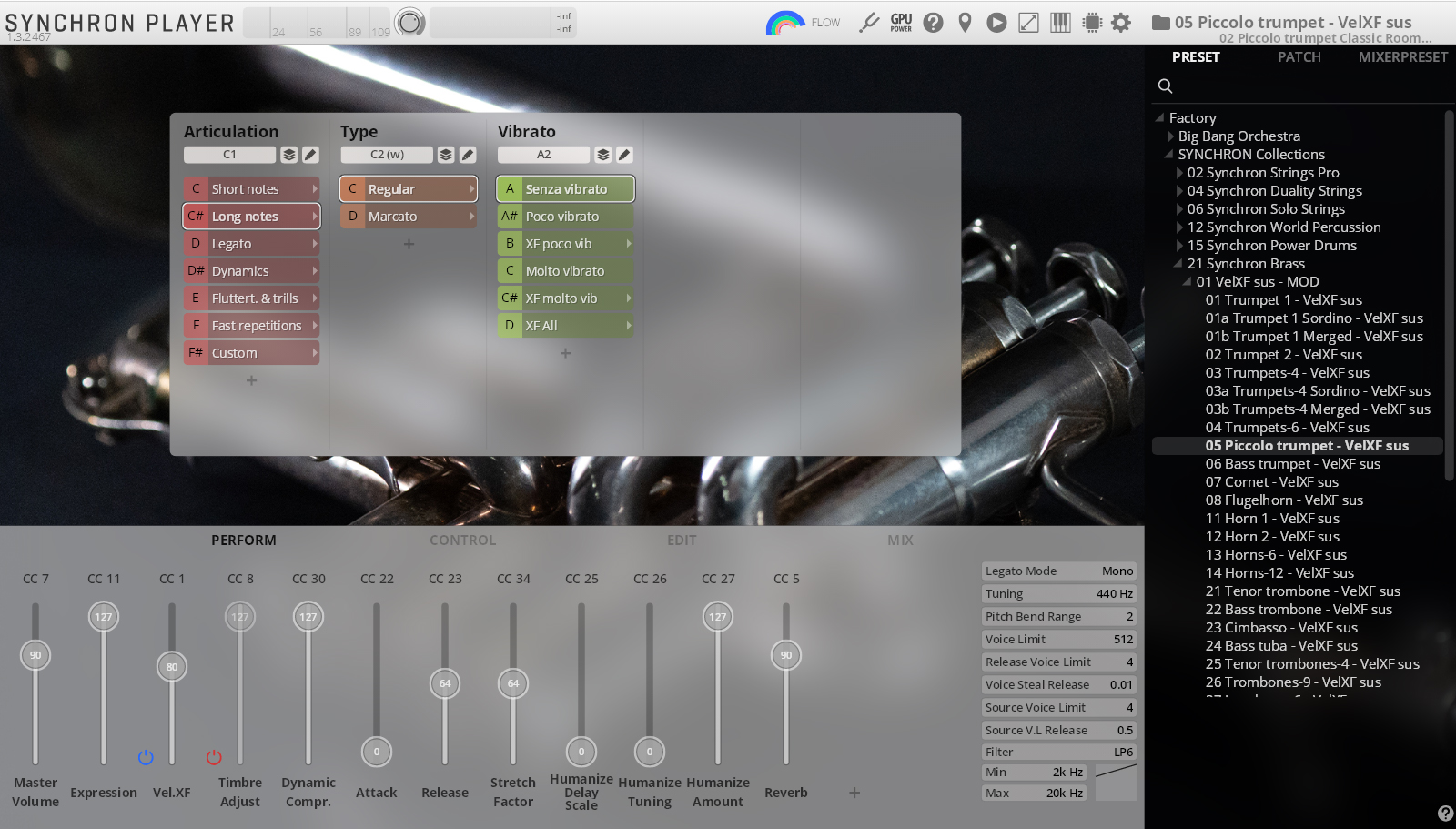Click the Vibrato layers stack icon
The width and height of the screenshot is (1456, 829).
[603, 155]
